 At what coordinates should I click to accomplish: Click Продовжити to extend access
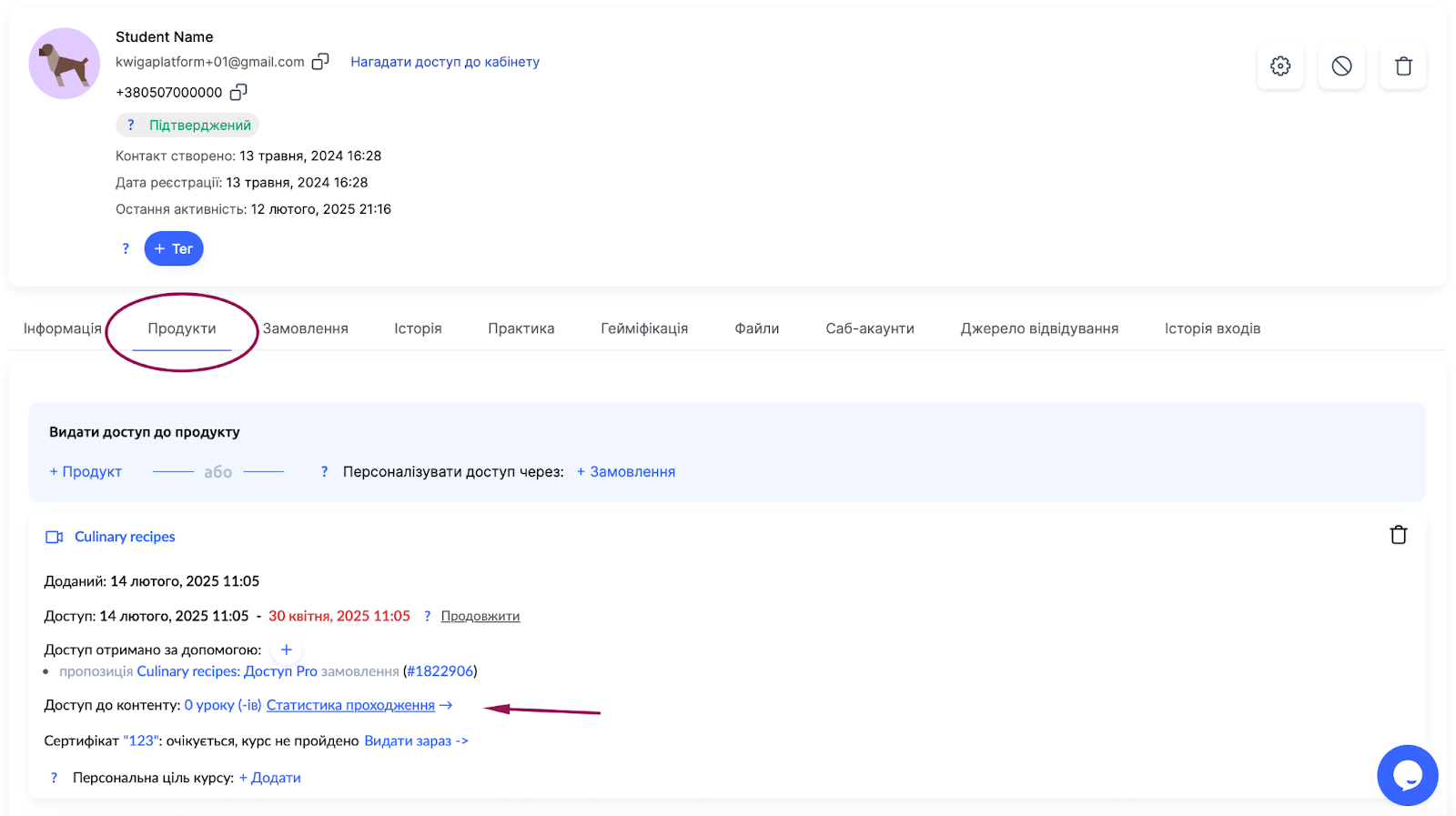[480, 616]
